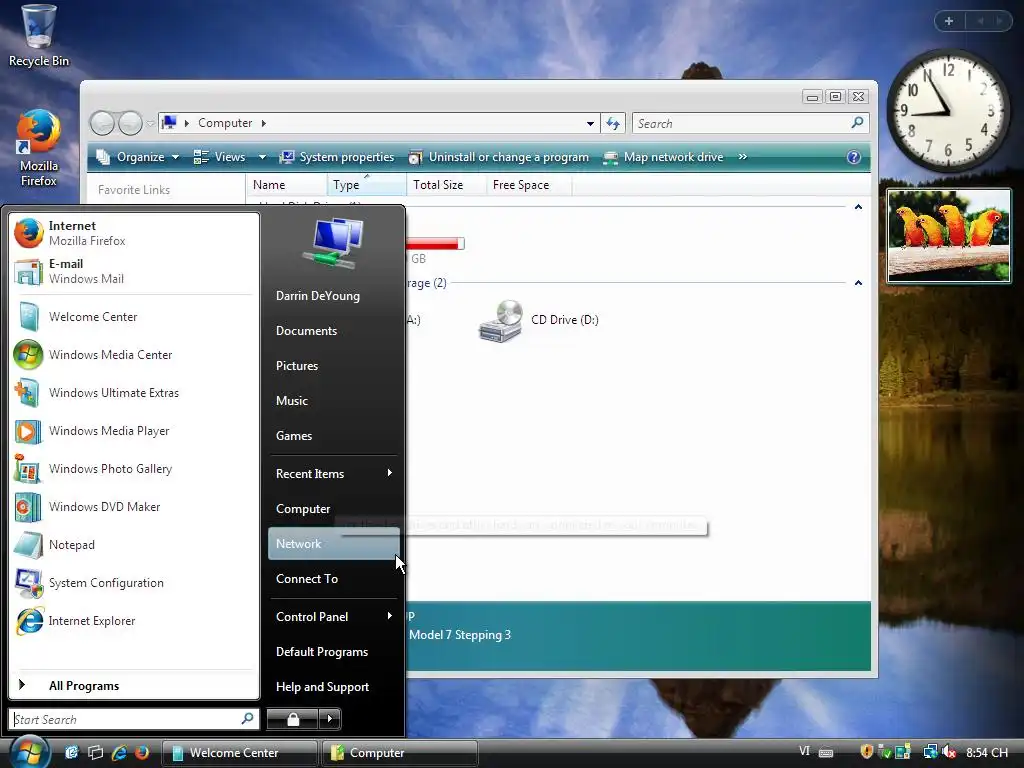Click Switch between windows quick launch icon
The height and width of the screenshot is (768, 1024).
[95, 752]
